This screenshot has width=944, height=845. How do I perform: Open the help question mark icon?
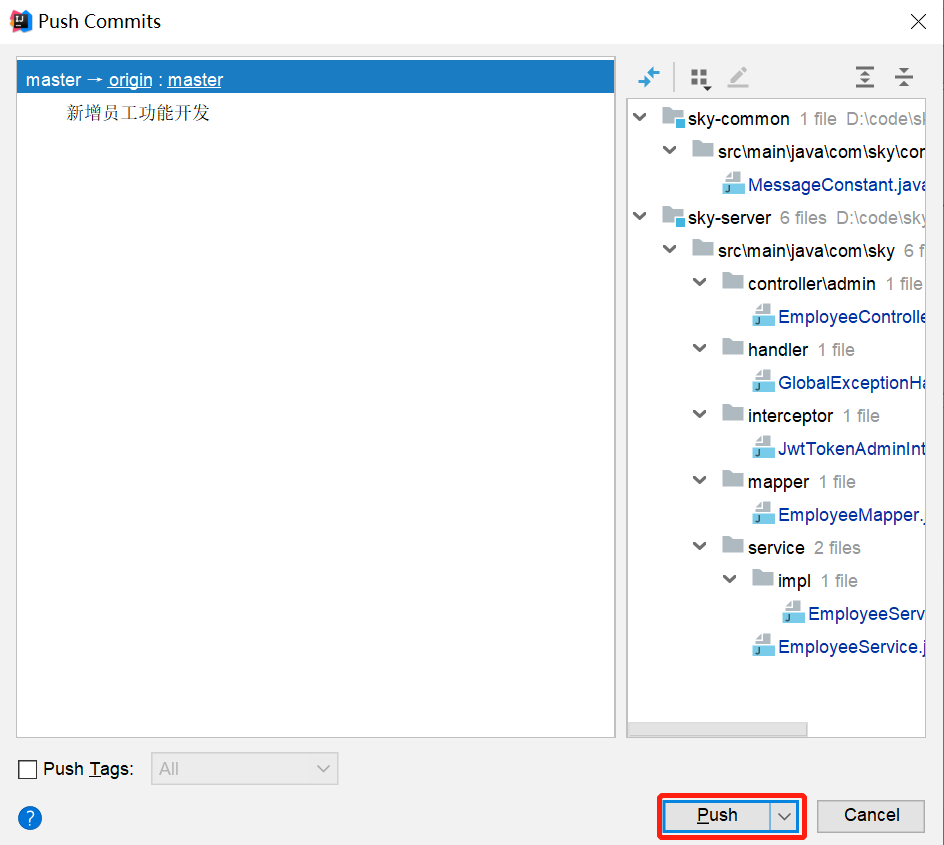[30, 818]
